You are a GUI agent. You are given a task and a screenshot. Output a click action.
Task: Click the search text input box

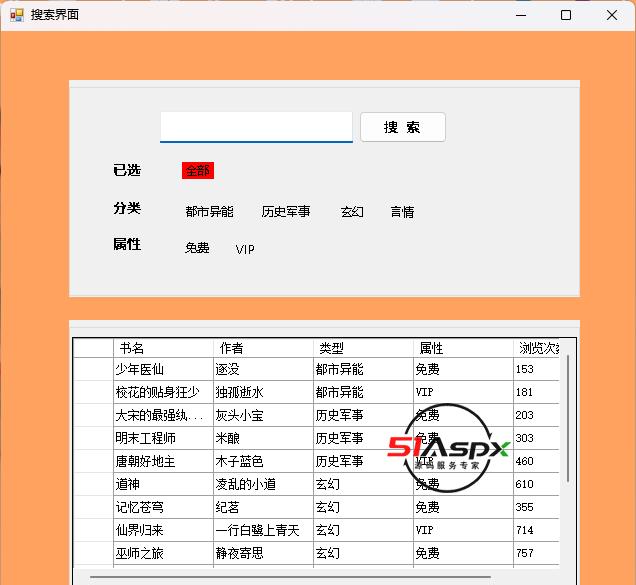[256, 127]
